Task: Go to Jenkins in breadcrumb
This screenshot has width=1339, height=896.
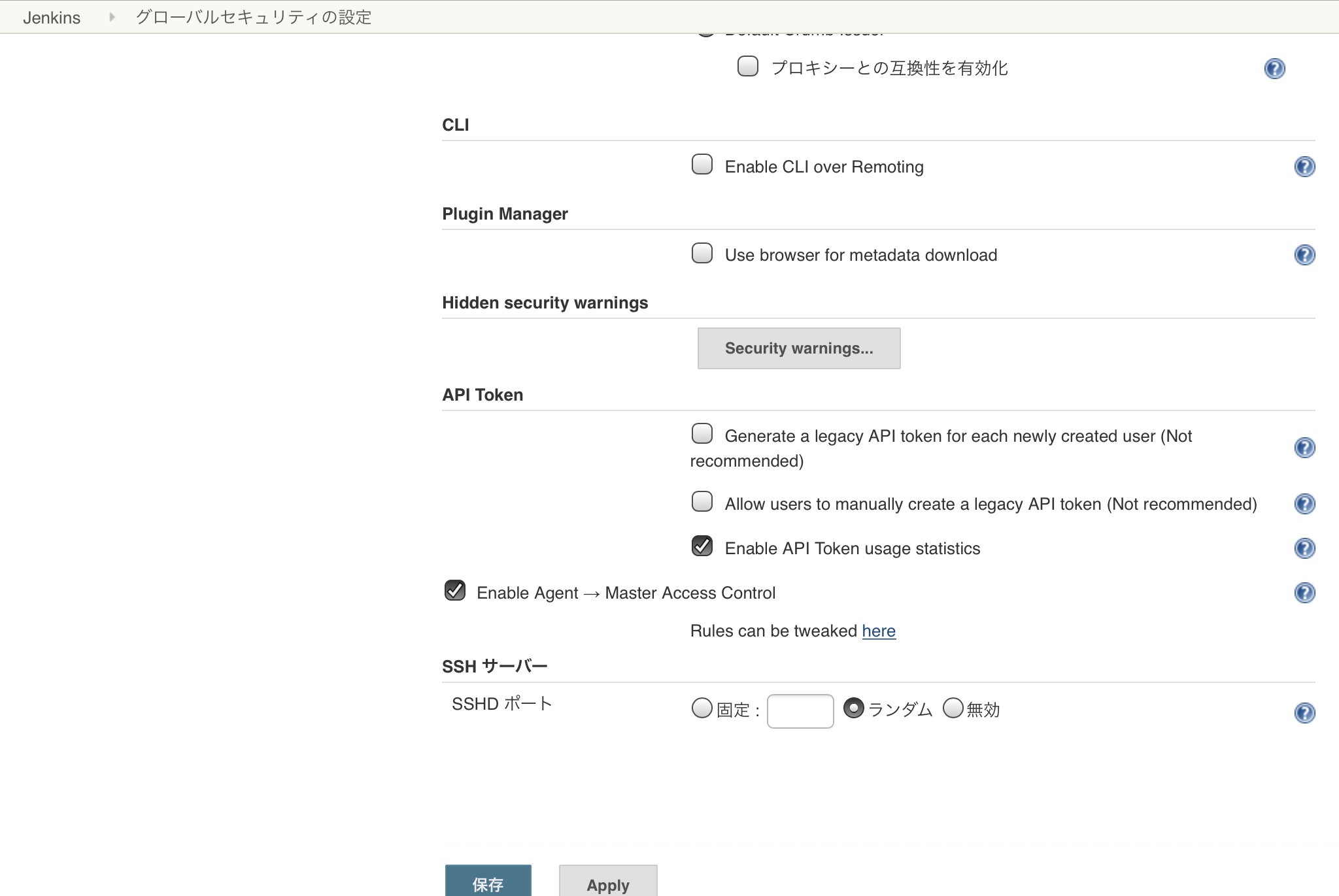Action: 52,18
